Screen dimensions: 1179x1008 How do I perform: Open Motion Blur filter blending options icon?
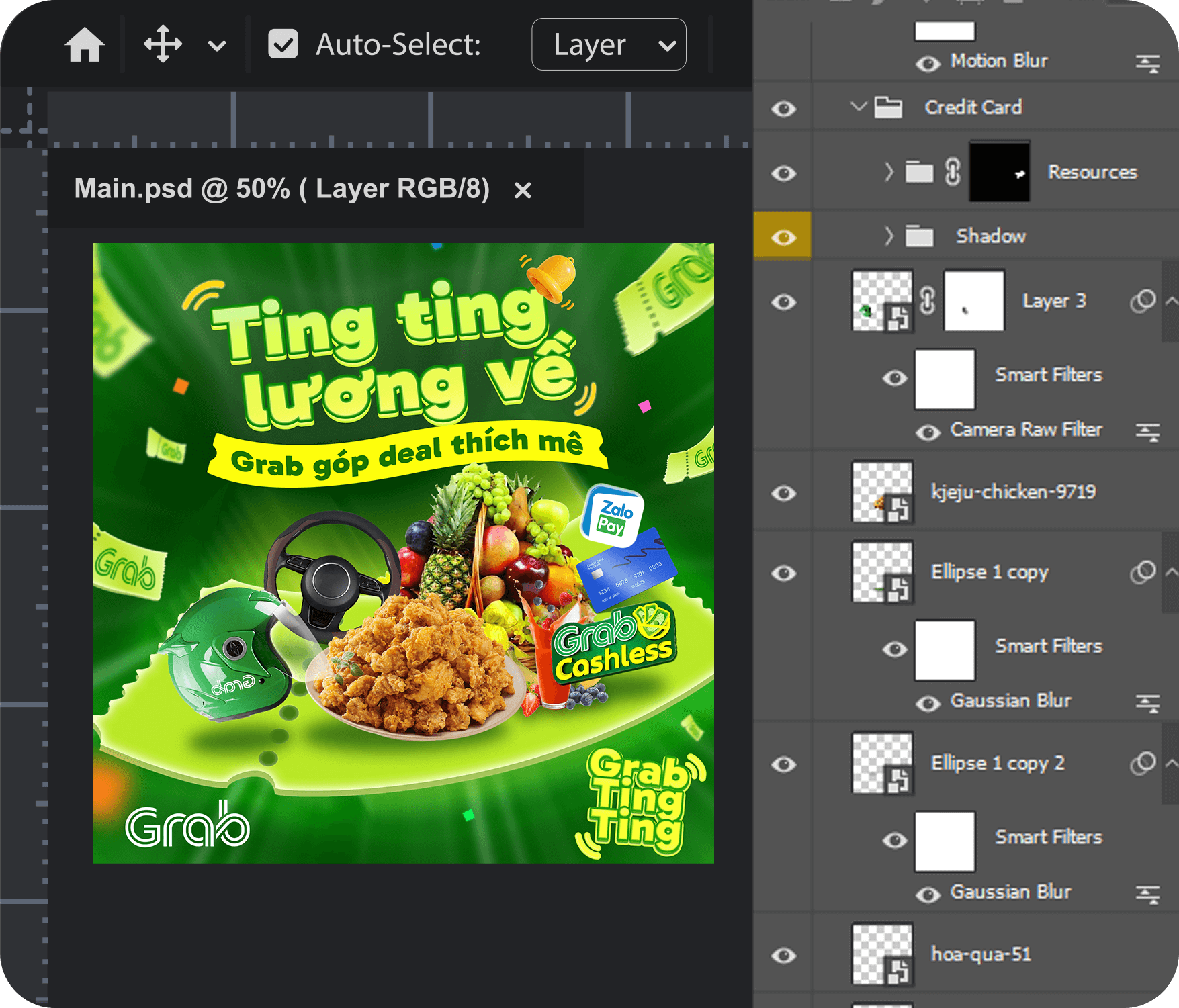click(1147, 63)
